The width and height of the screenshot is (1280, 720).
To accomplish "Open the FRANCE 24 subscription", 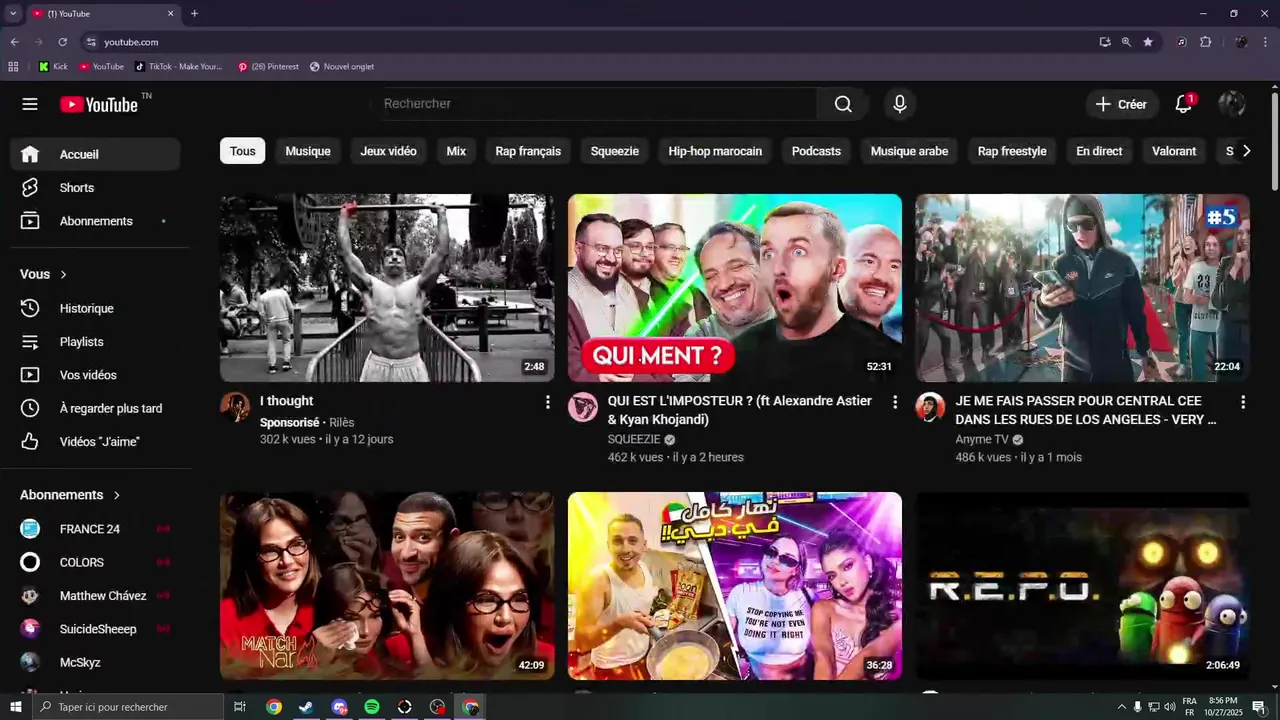I will click(x=96, y=529).
